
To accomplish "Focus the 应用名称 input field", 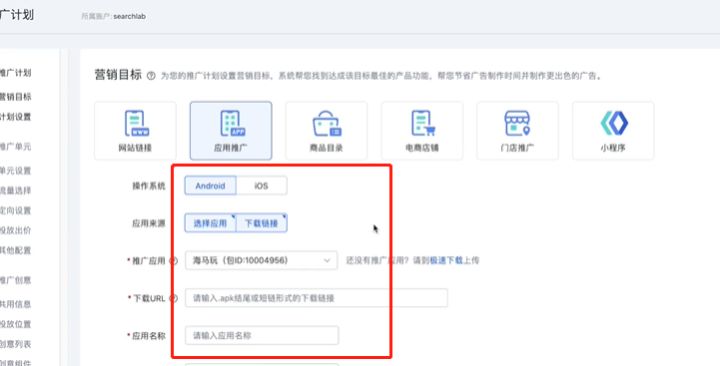I will 262,335.
